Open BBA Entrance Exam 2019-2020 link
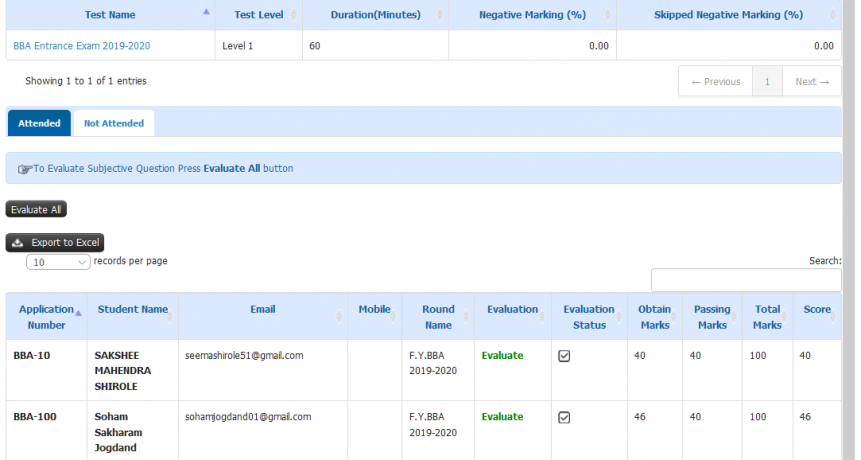Screen dimensions: 861x460 click(81, 46)
